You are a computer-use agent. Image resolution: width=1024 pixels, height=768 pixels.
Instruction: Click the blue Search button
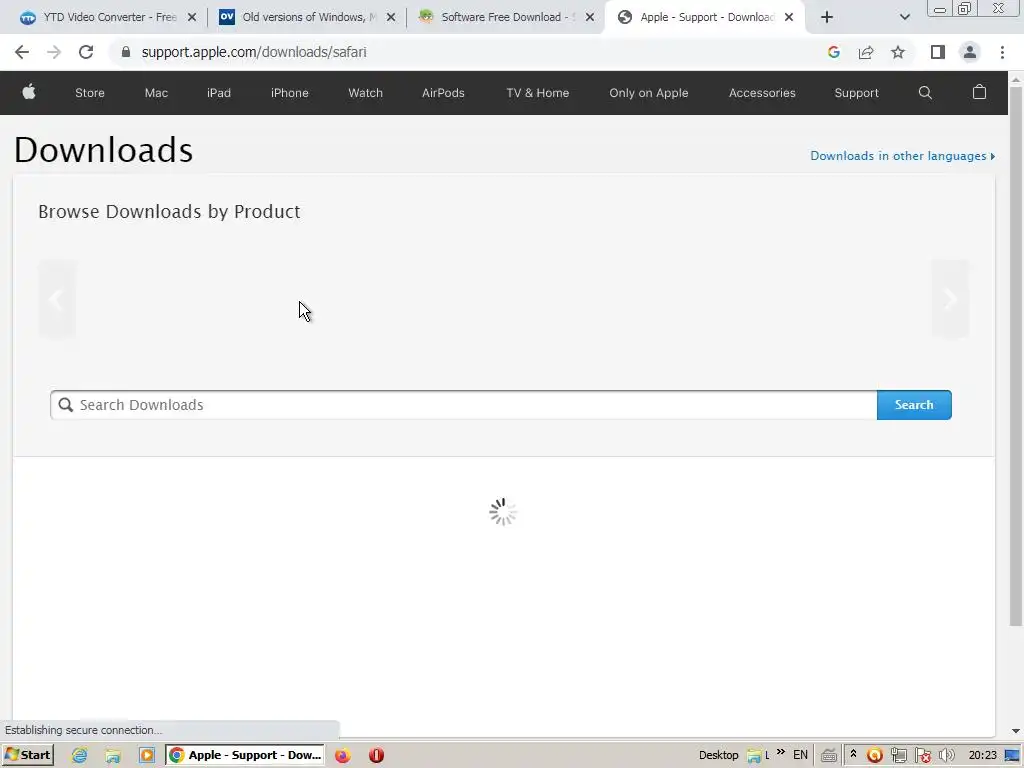point(914,405)
